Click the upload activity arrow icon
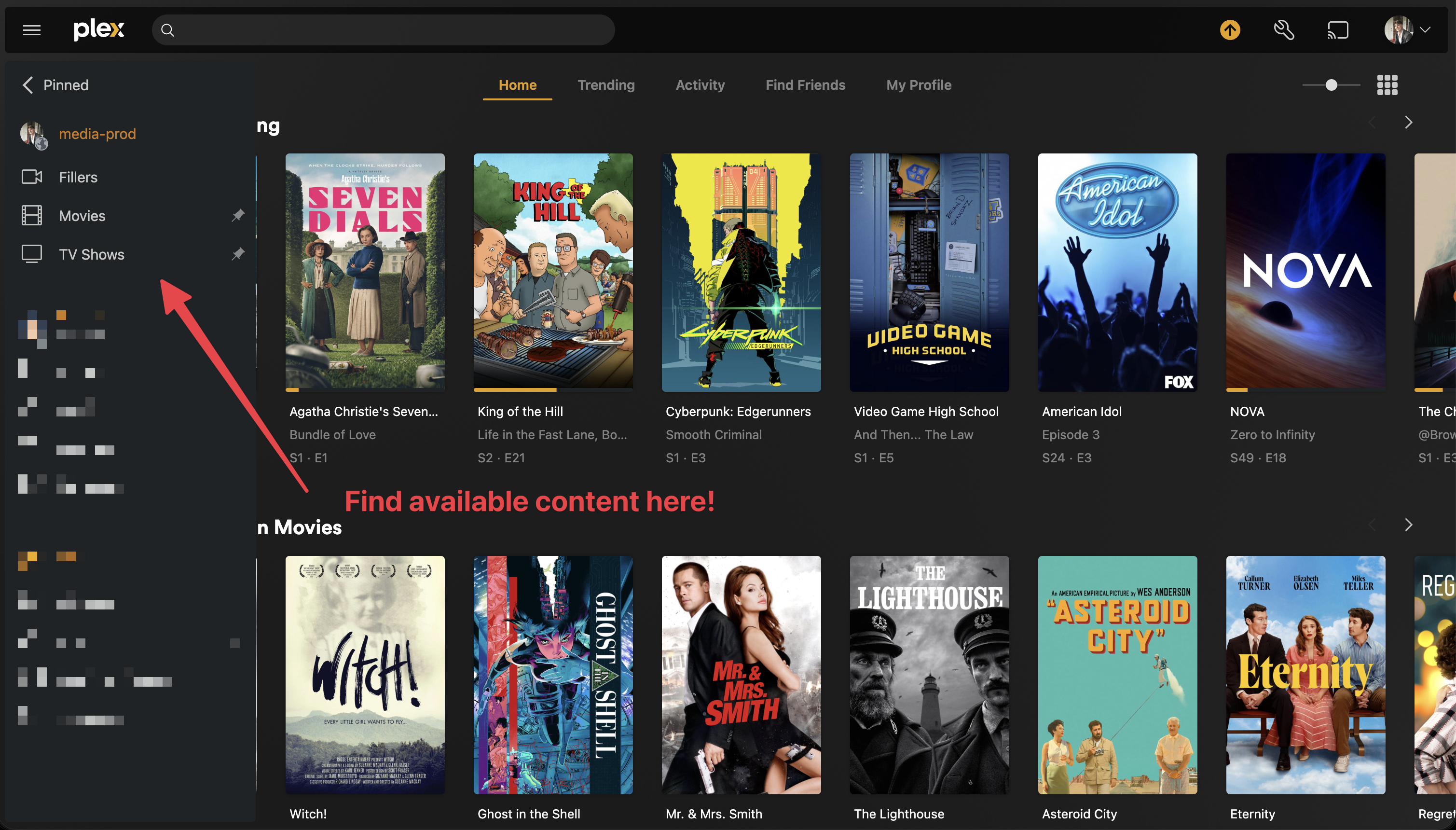This screenshot has height=830, width=1456. pyautogui.click(x=1230, y=29)
